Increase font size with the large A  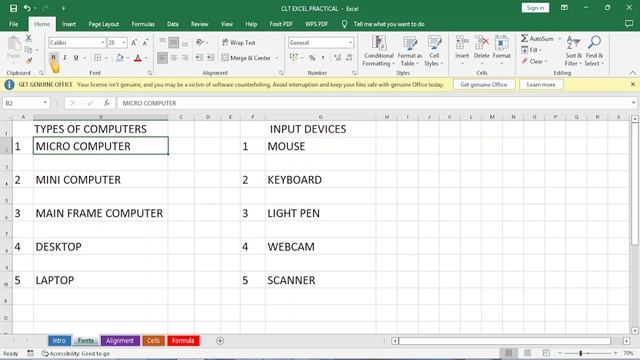tap(134, 42)
